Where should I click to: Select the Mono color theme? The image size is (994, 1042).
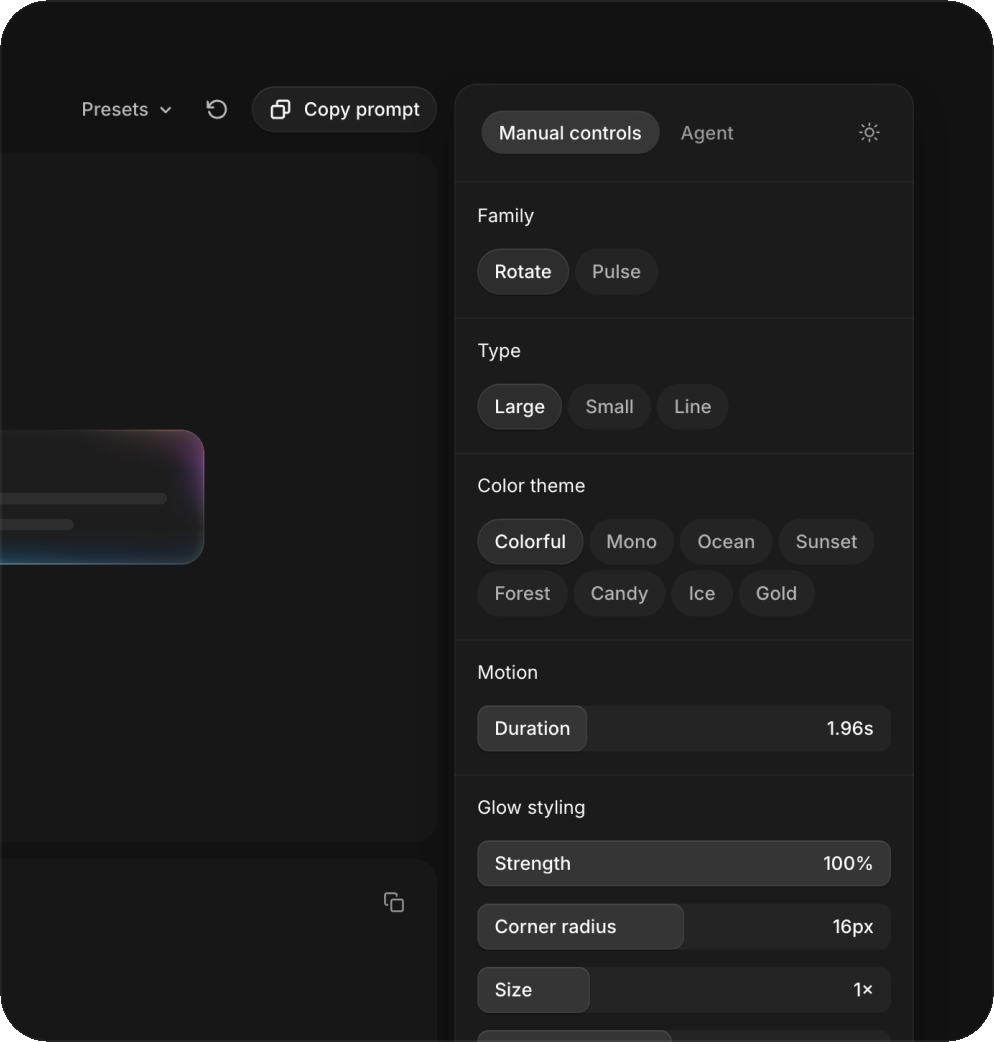[x=631, y=542]
